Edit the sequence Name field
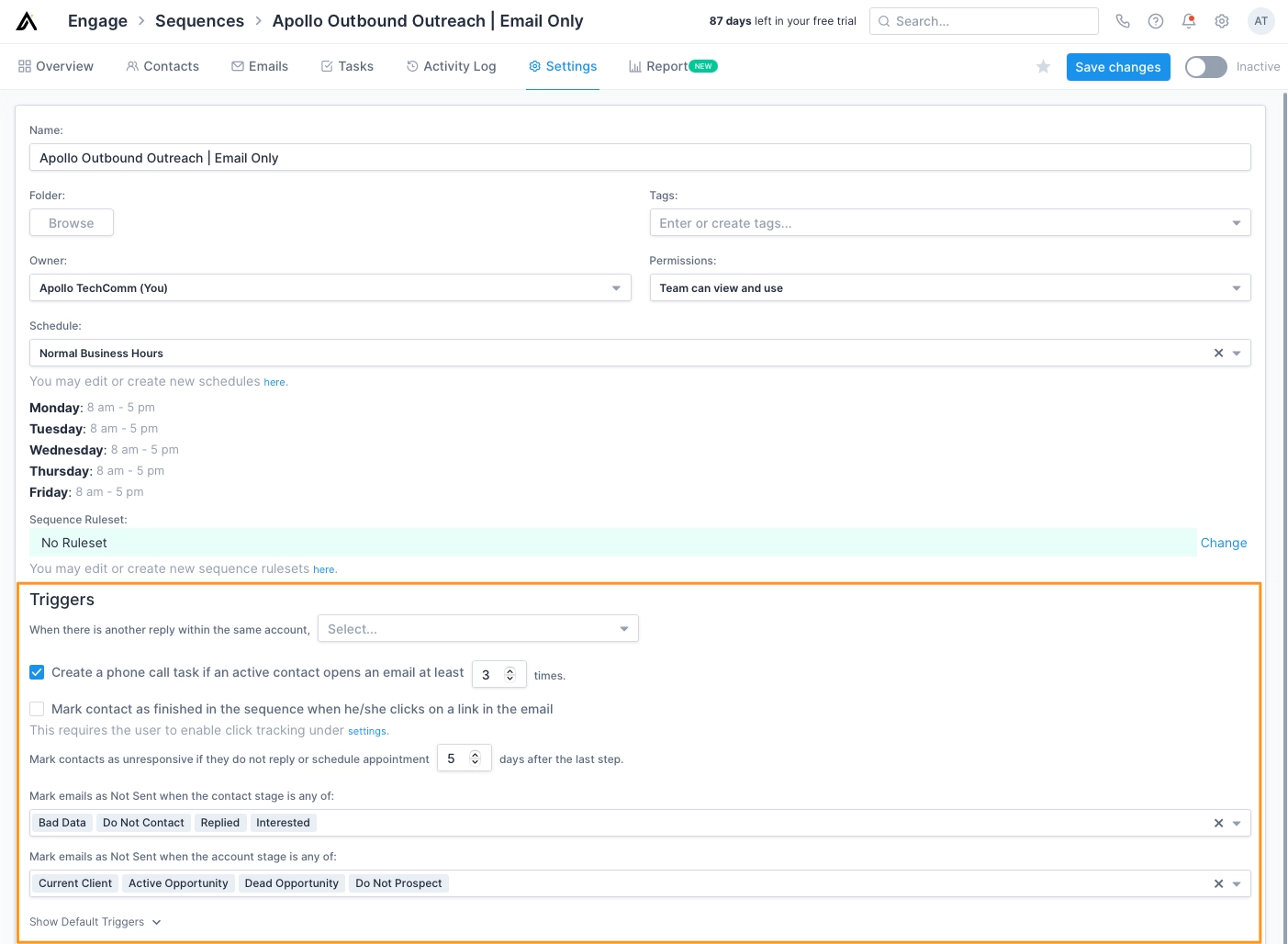Image resolution: width=1288 pixels, height=944 pixels. (x=640, y=158)
